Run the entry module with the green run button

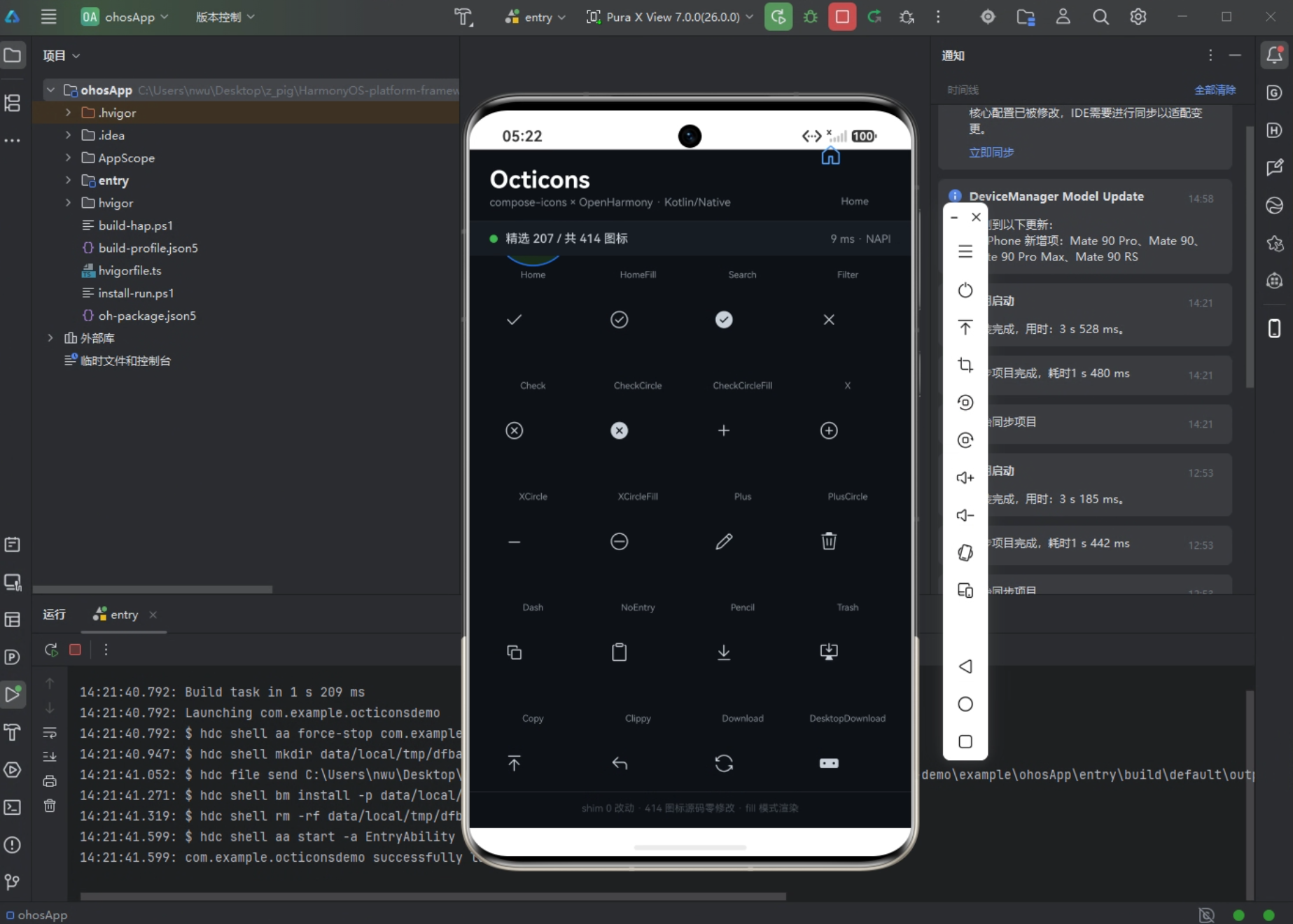click(778, 17)
